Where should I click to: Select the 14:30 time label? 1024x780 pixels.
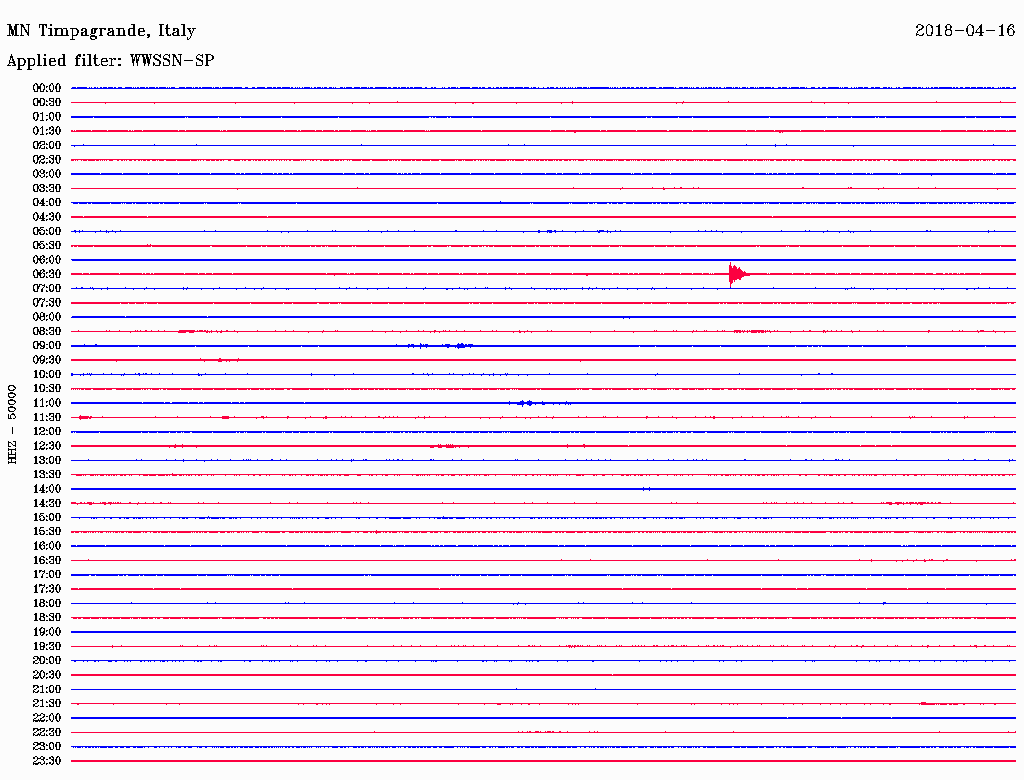[x=47, y=503]
